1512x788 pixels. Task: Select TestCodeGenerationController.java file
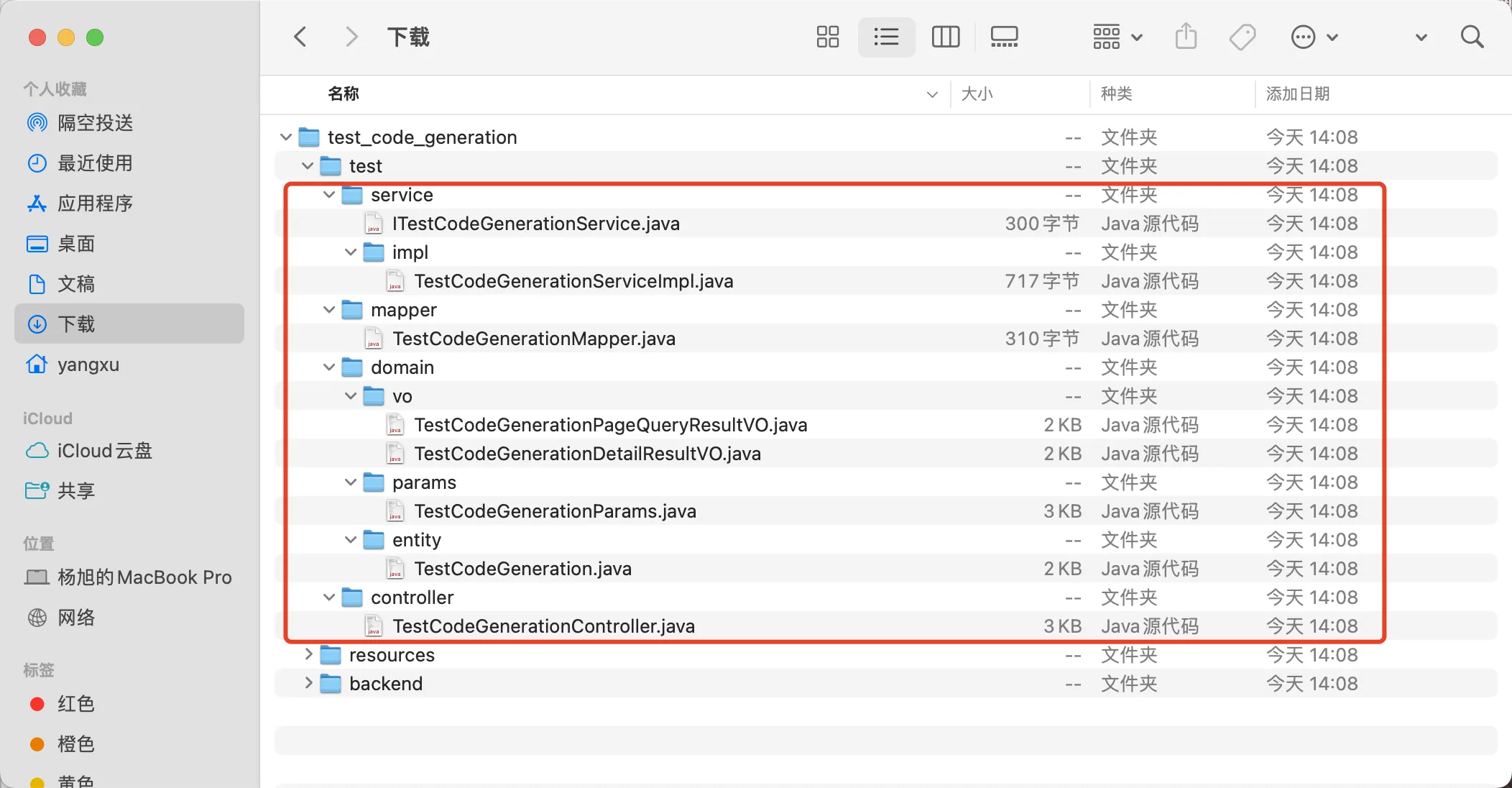point(886,626)
